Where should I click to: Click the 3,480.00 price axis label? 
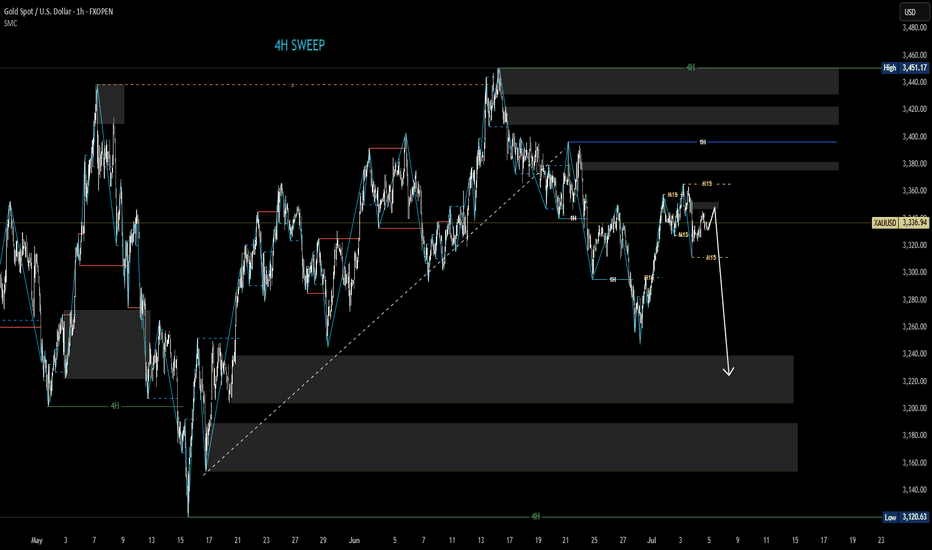pos(914,27)
